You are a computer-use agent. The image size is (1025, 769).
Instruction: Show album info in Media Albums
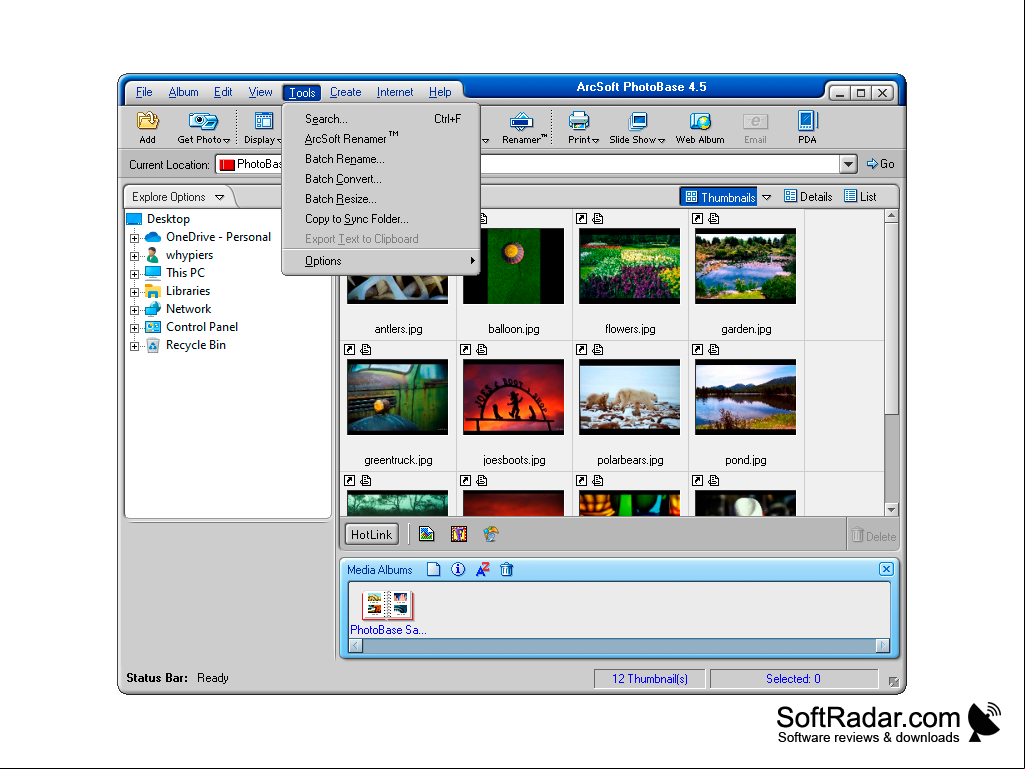[458, 570]
